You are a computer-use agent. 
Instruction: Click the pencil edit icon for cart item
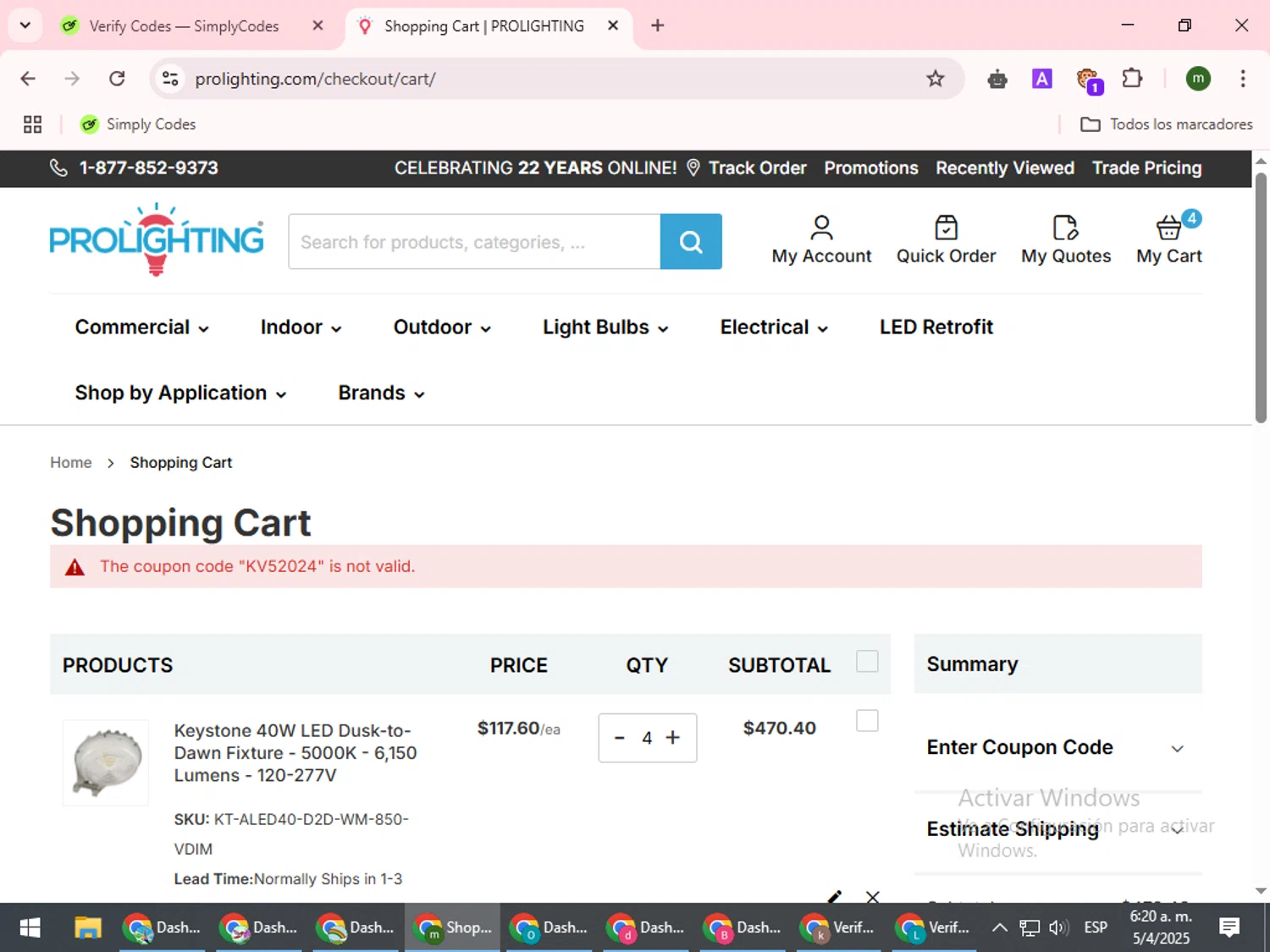point(834,897)
